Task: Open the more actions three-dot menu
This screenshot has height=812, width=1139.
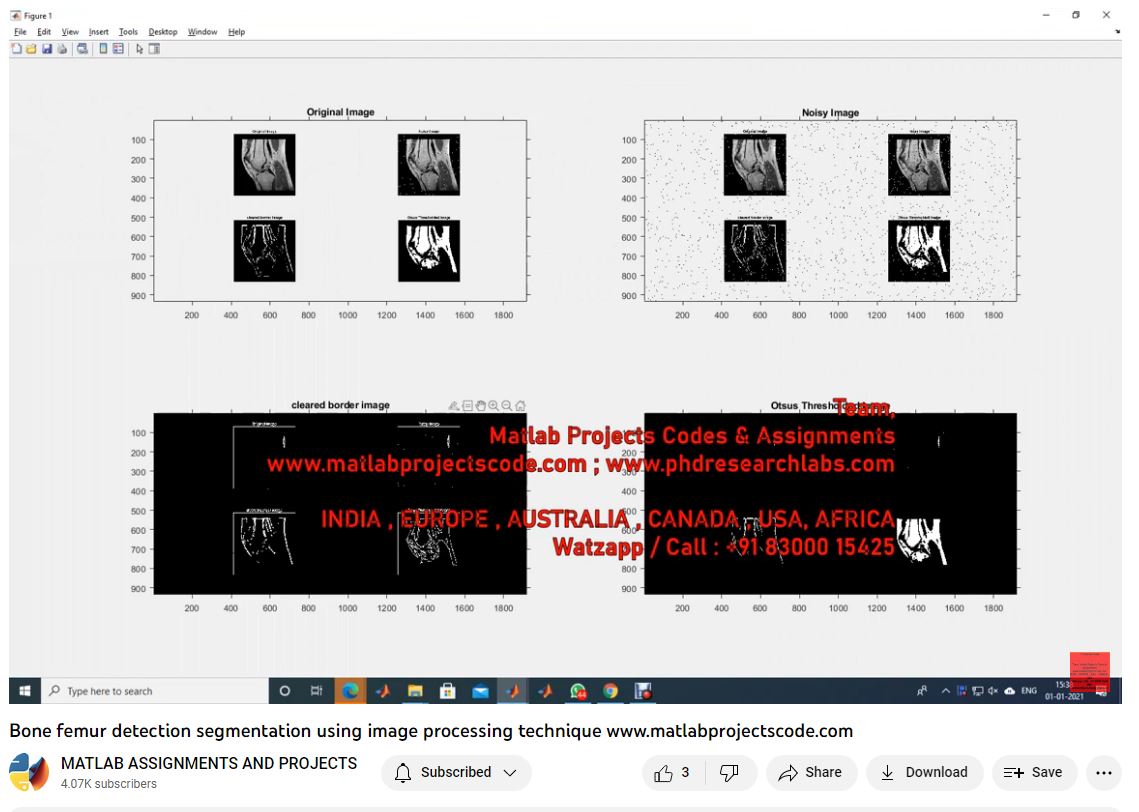Action: [x=1103, y=772]
